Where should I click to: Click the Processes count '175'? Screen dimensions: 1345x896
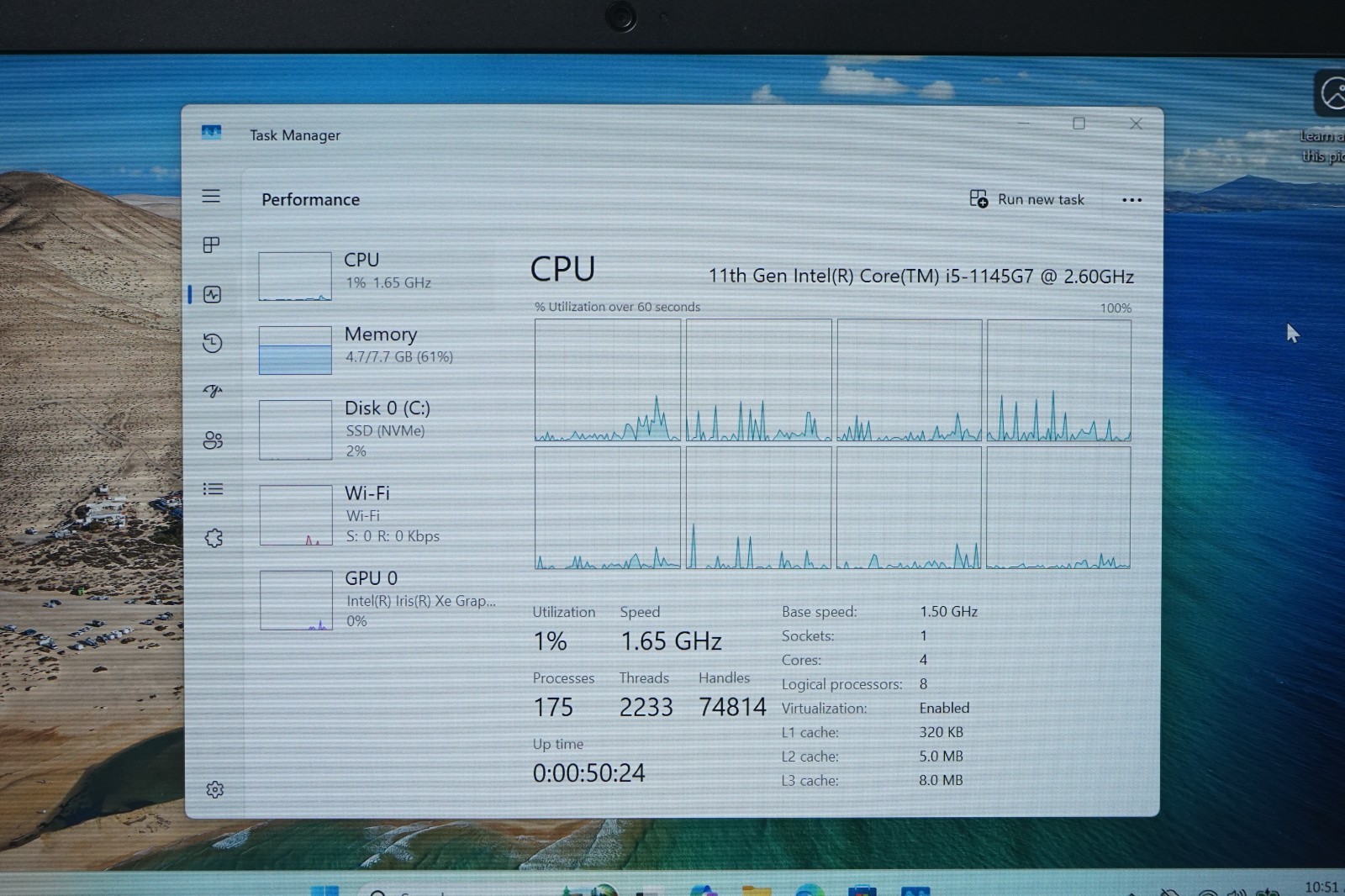(x=553, y=708)
